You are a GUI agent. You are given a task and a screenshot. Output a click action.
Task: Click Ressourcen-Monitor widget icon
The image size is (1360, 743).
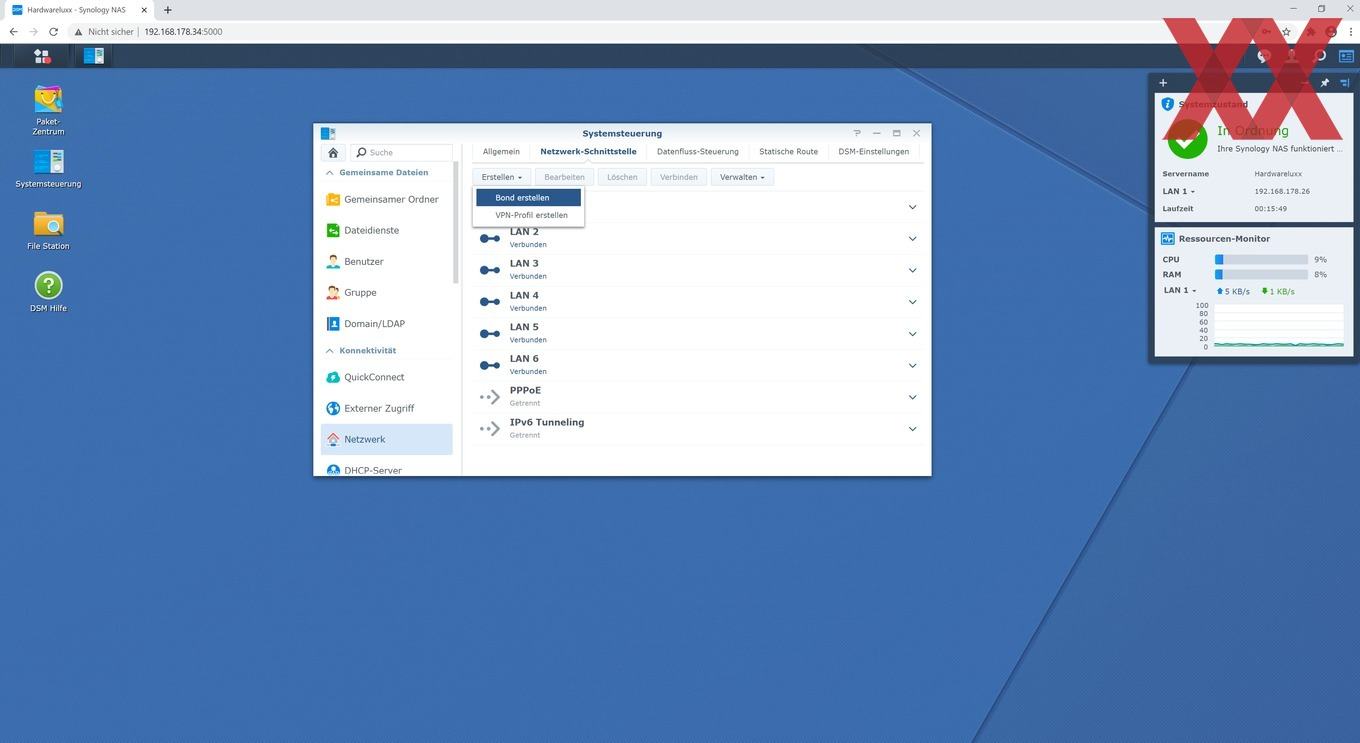(1167, 239)
